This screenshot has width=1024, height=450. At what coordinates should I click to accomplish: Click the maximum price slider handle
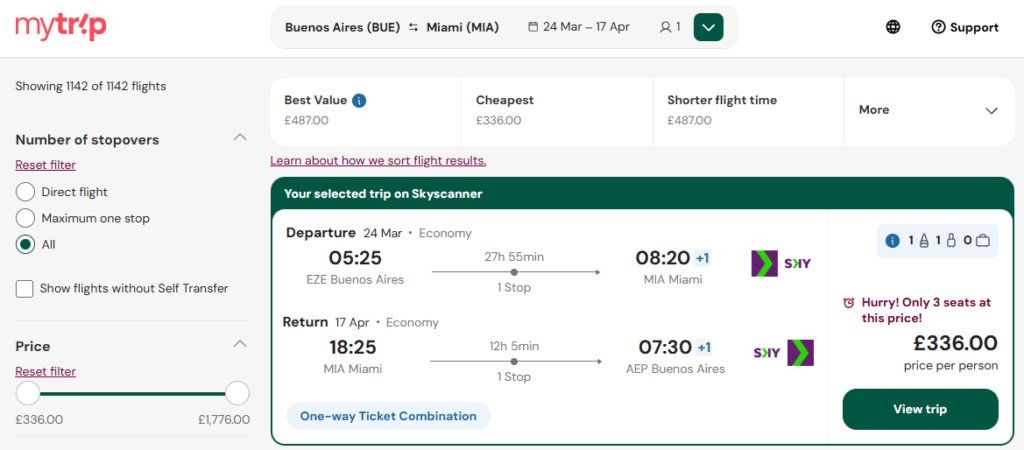237,393
